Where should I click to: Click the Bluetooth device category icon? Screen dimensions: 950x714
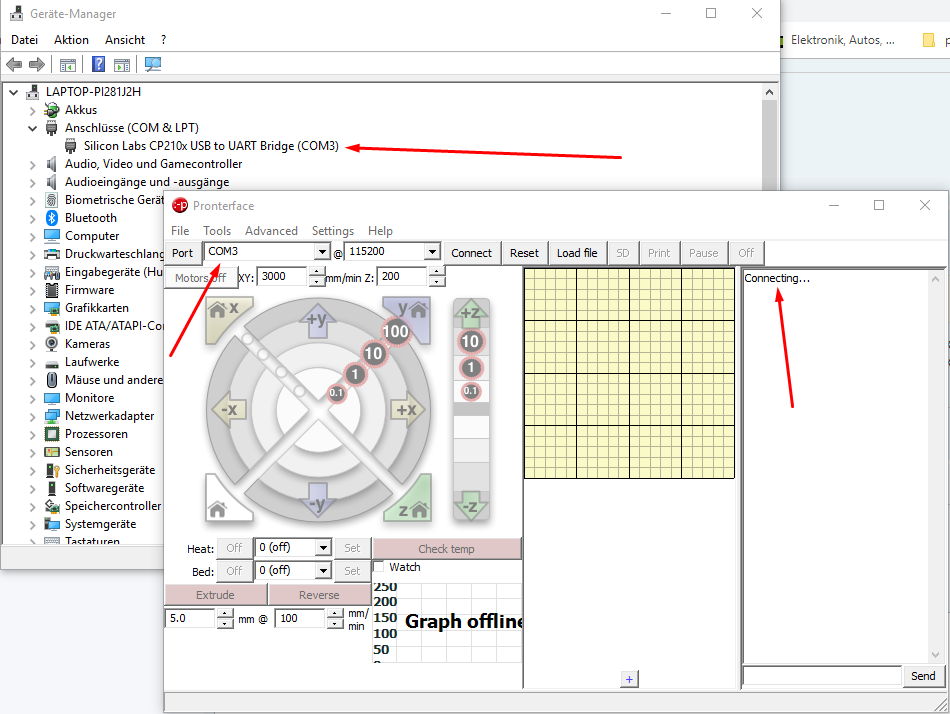(52, 218)
